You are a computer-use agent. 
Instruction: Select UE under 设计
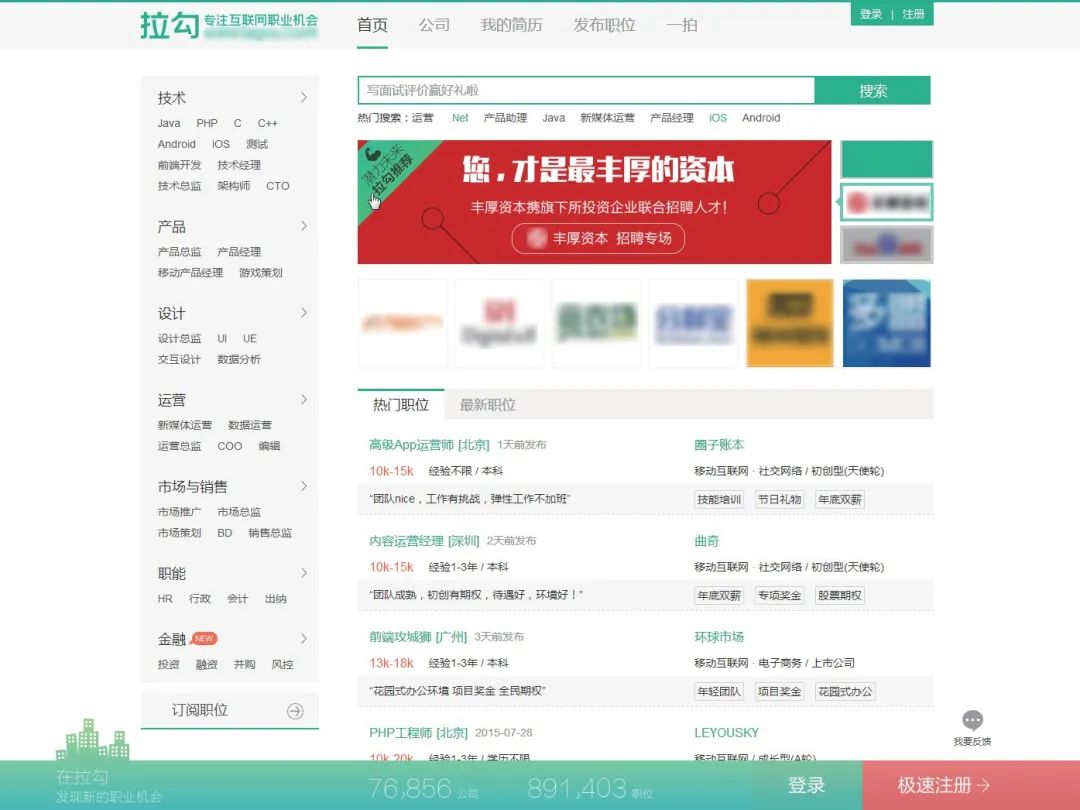[x=249, y=338]
